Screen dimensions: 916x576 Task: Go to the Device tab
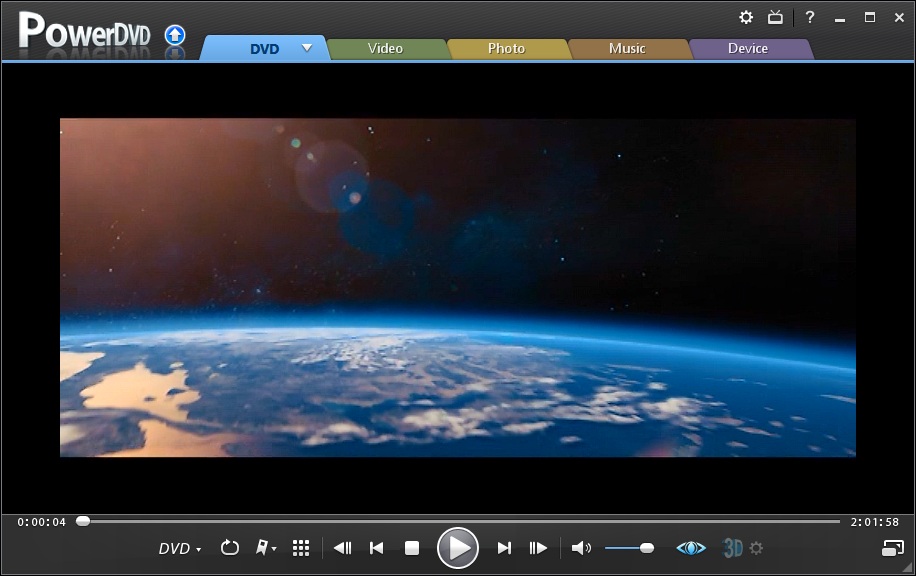click(748, 48)
